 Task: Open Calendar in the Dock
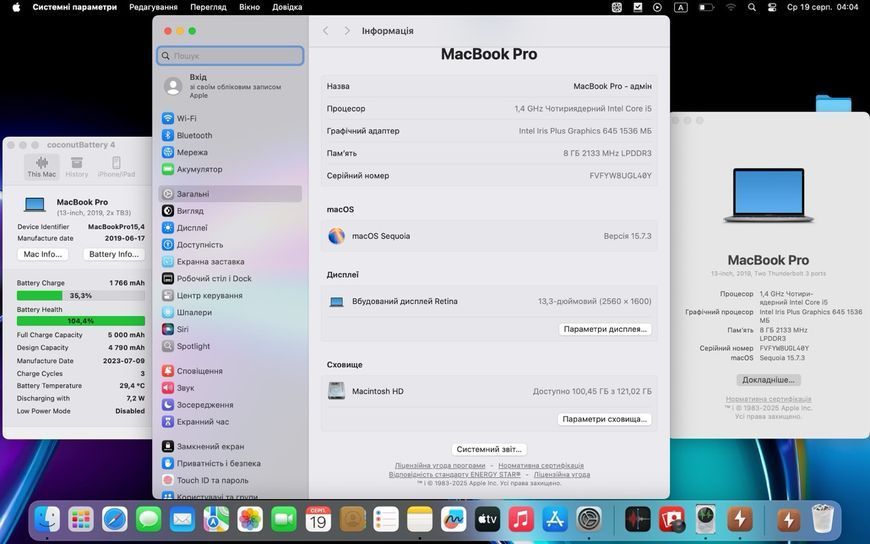(x=318, y=520)
